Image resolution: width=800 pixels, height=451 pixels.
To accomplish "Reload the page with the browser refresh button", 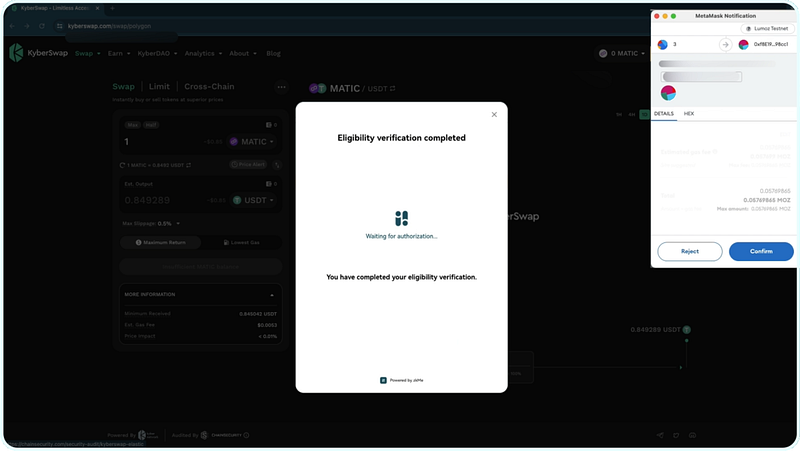I will [x=42, y=26].
